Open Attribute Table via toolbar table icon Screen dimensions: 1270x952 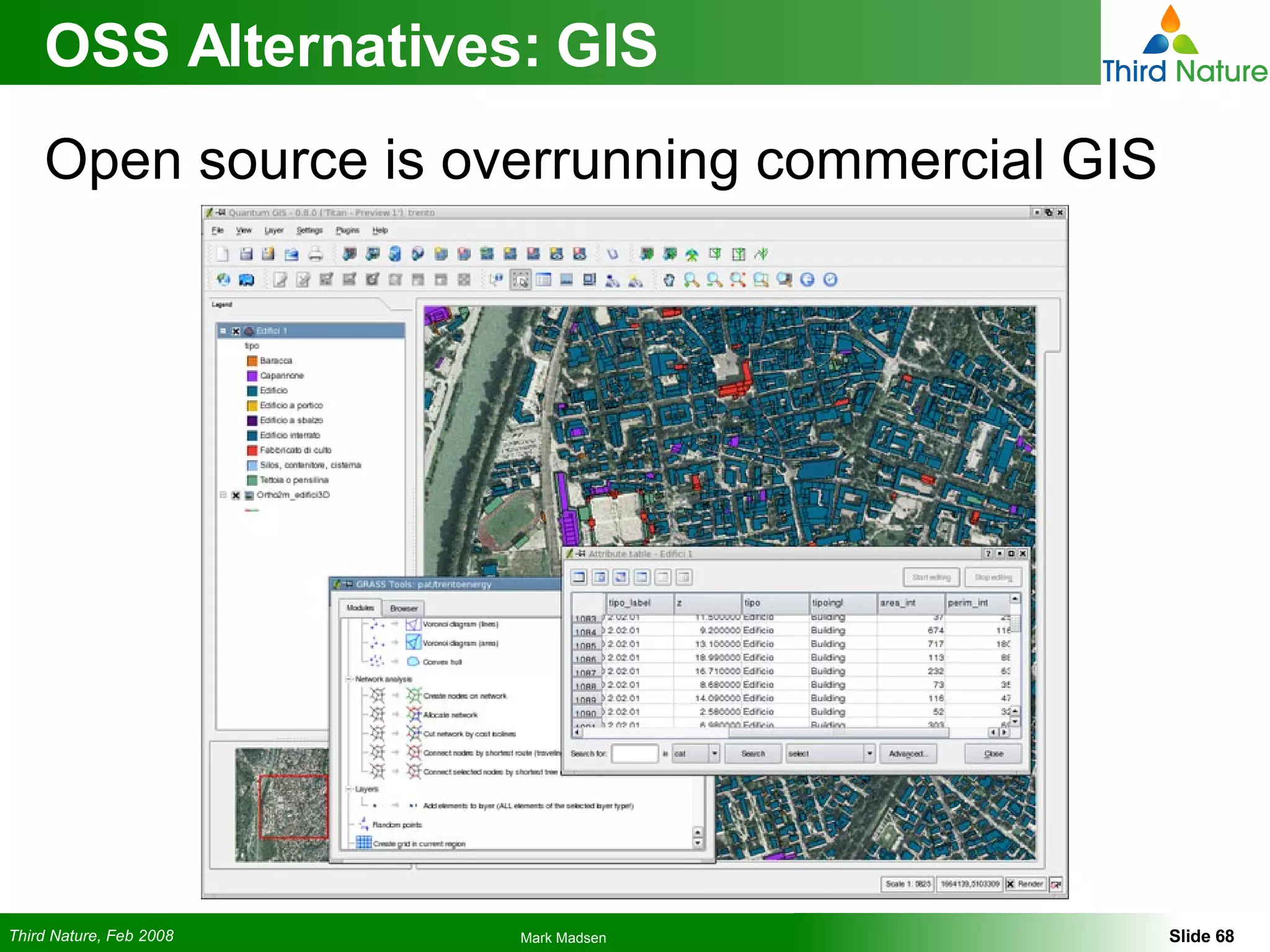pyautogui.click(x=544, y=280)
